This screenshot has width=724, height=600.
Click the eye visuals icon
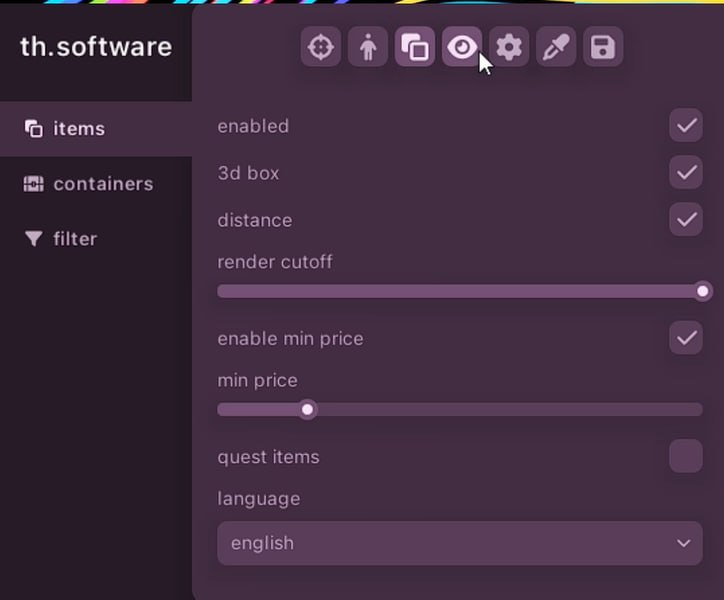click(x=461, y=47)
